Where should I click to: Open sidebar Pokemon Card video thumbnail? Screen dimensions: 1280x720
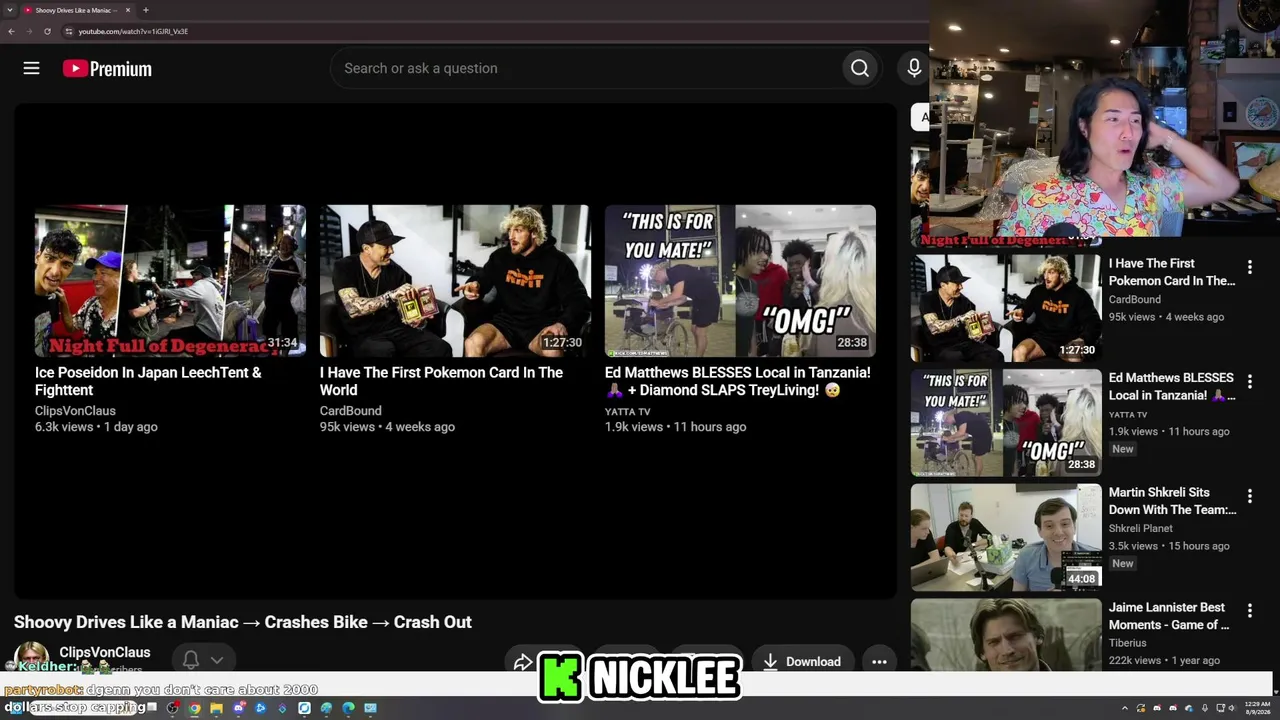pyautogui.click(x=1005, y=308)
